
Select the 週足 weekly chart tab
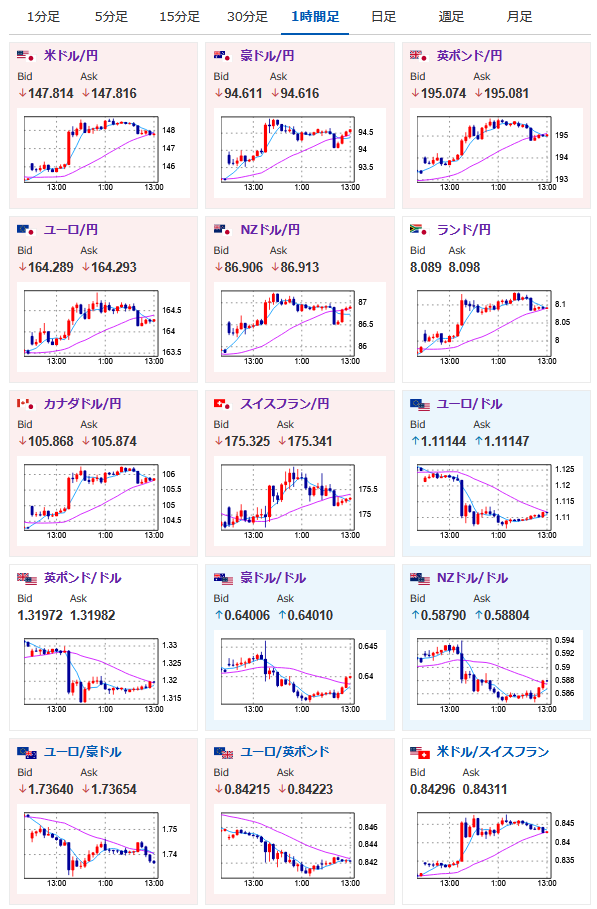(x=452, y=17)
